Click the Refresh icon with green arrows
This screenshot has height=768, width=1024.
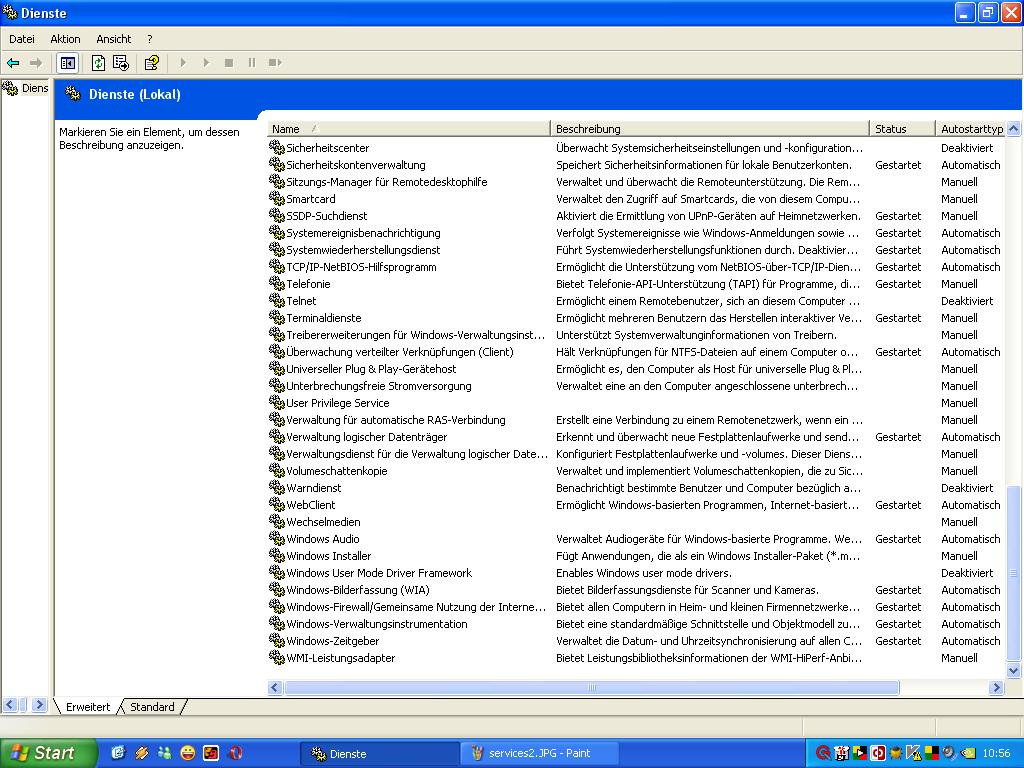(98, 63)
